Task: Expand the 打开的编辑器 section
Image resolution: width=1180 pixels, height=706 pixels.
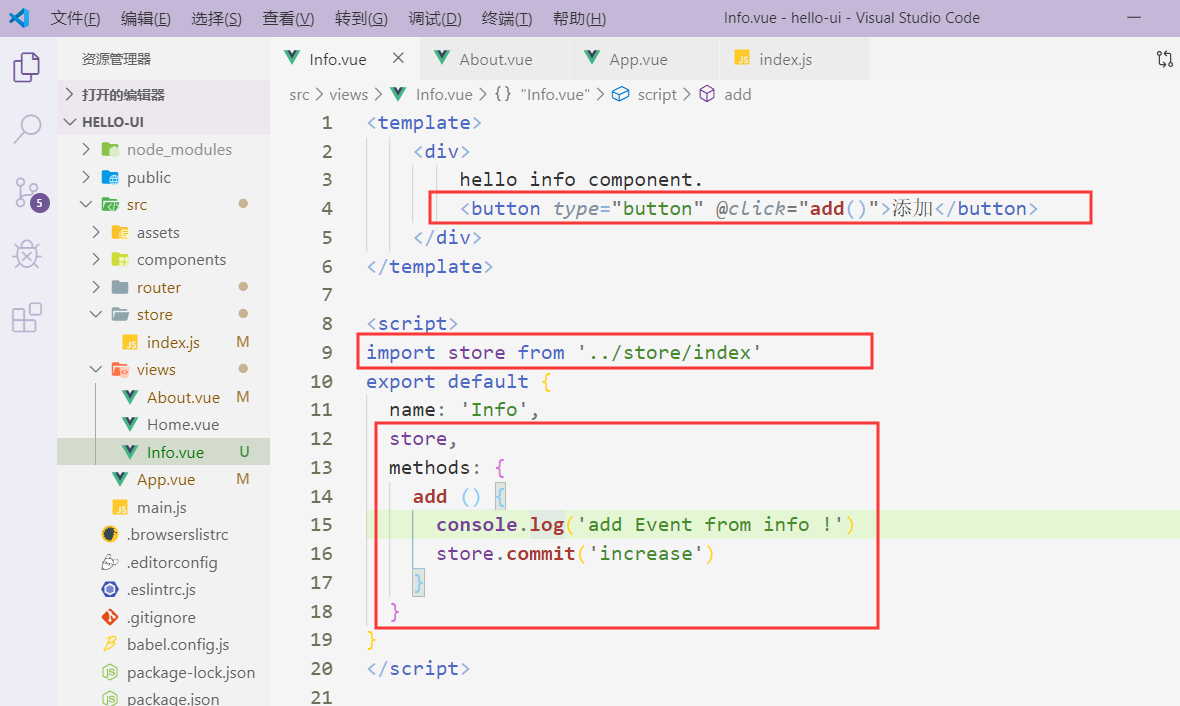Action: tap(163, 95)
